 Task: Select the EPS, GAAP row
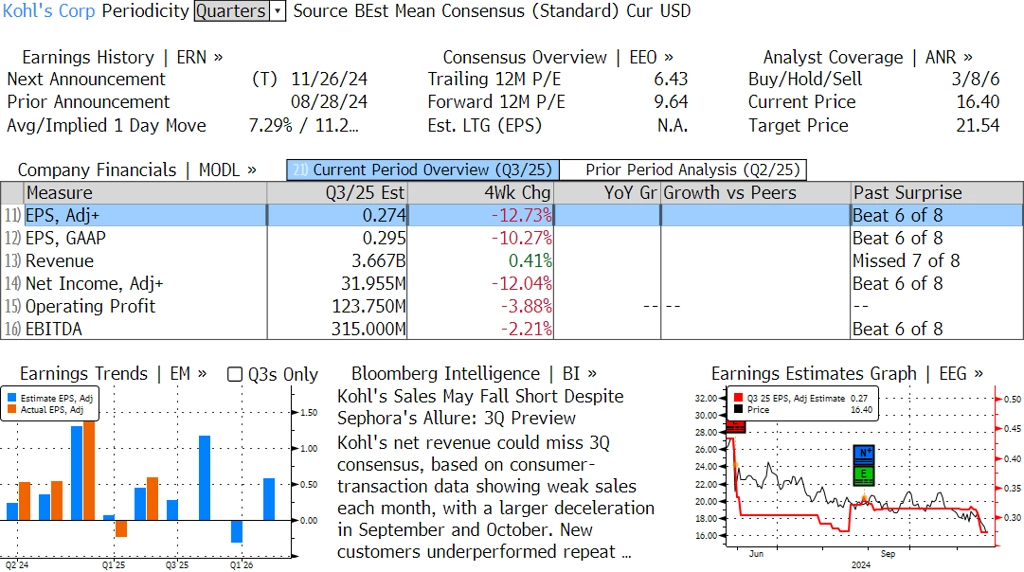coord(512,238)
